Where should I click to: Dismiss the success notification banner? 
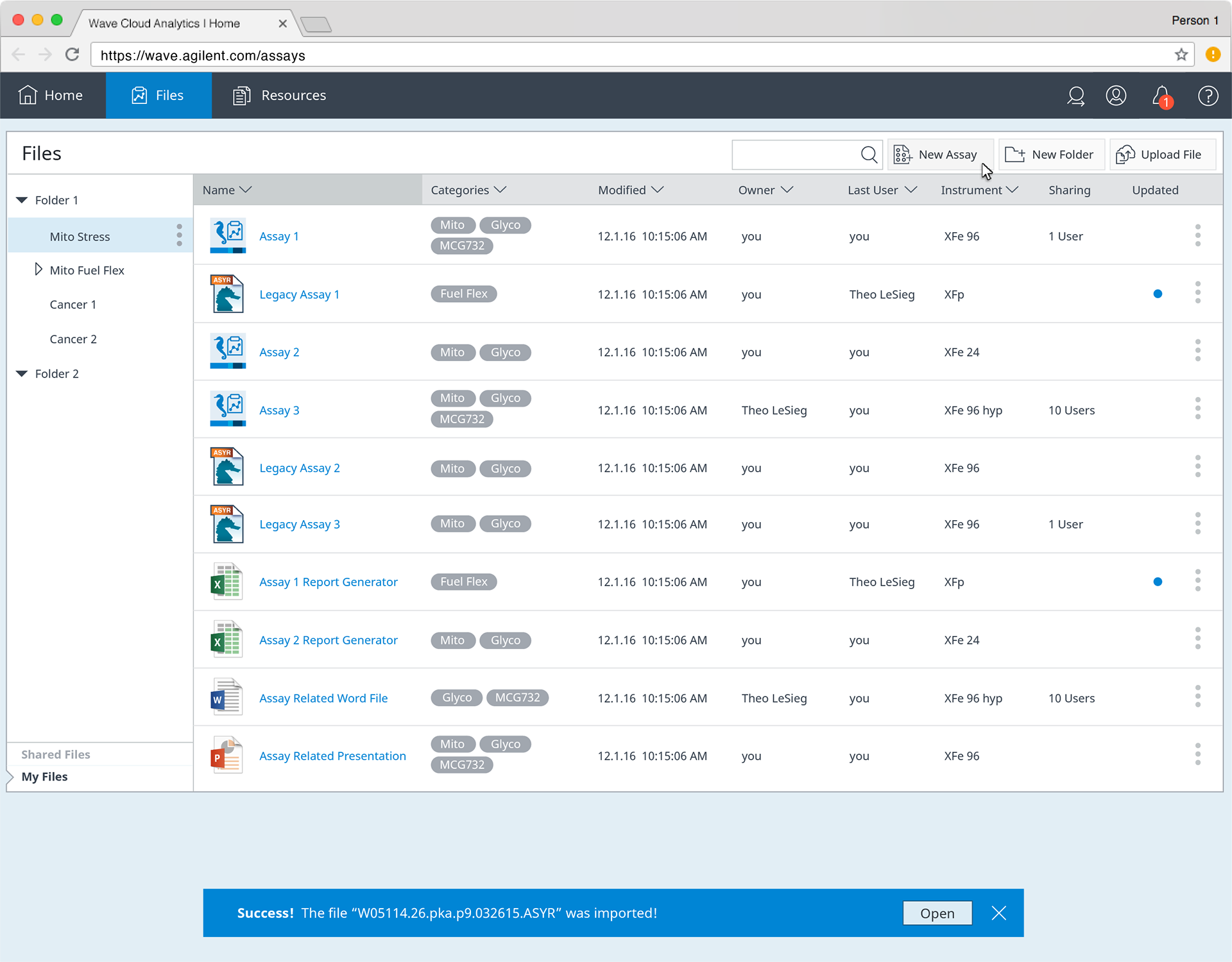(998, 913)
